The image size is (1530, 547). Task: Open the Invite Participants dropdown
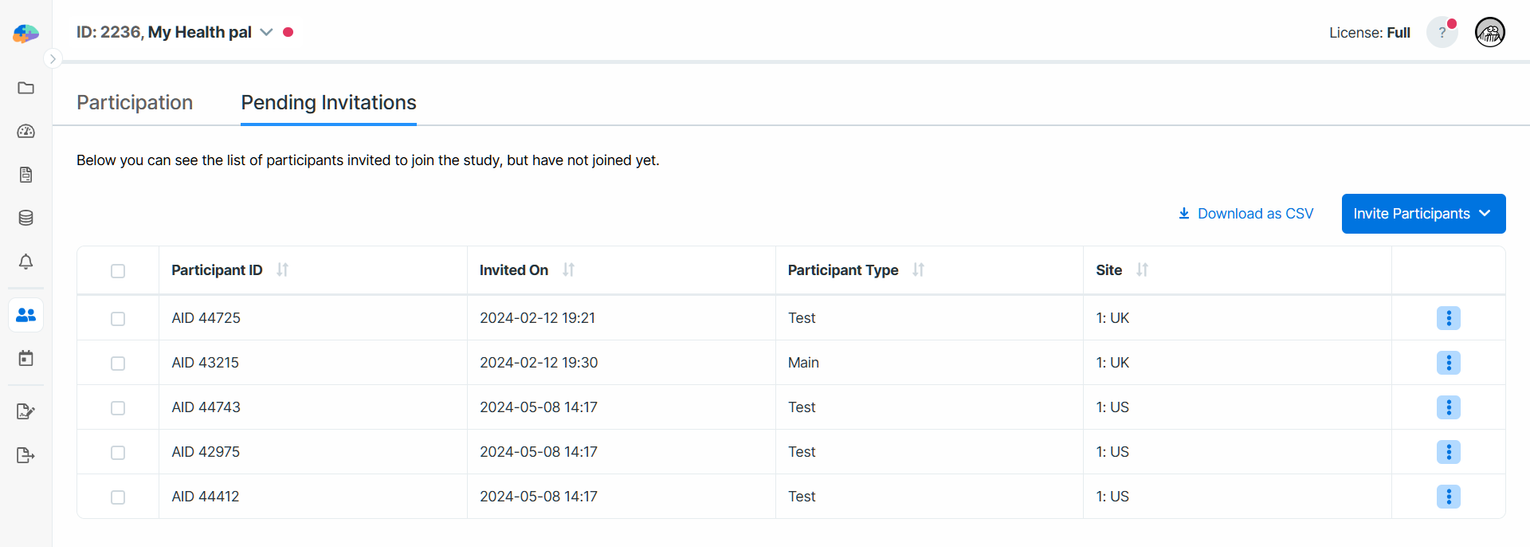[x=1423, y=213]
